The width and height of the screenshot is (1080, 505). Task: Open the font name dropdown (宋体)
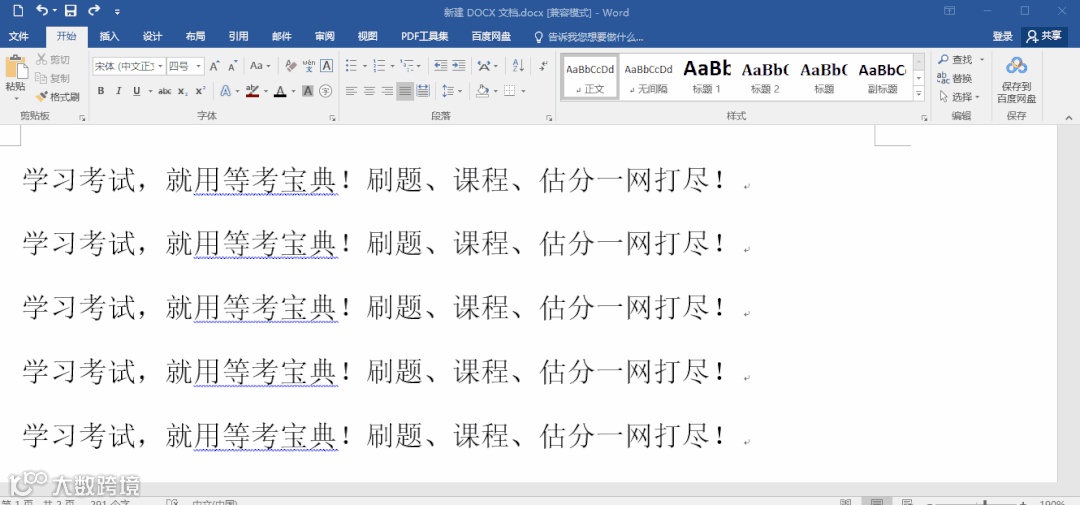pos(160,66)
